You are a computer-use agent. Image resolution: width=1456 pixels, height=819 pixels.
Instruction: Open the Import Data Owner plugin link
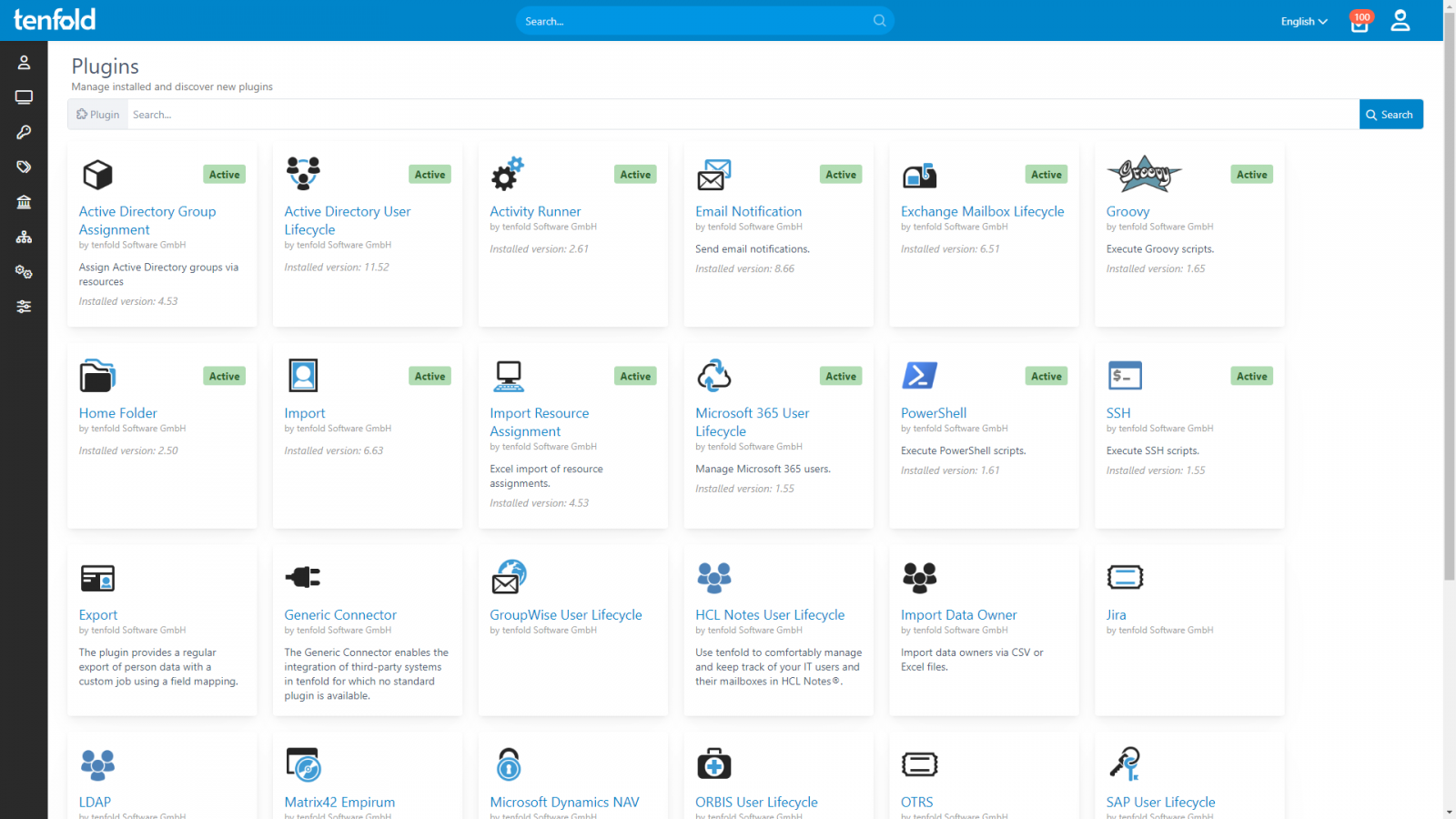[x=958, y=614]
